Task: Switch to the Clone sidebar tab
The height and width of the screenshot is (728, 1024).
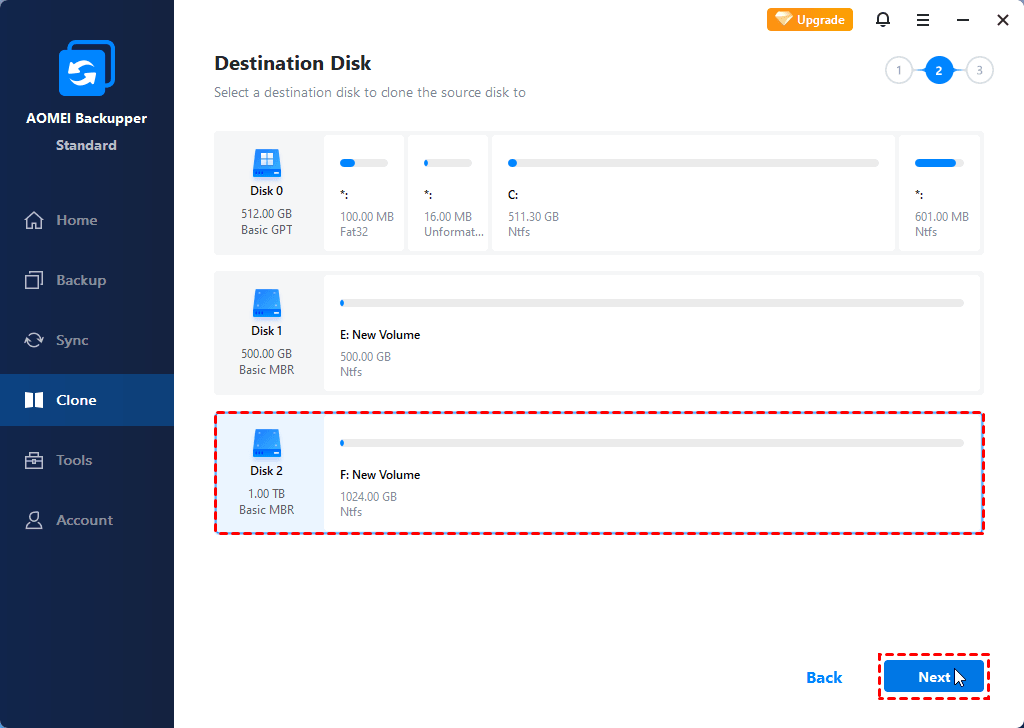Action: [x=76, y=401]
